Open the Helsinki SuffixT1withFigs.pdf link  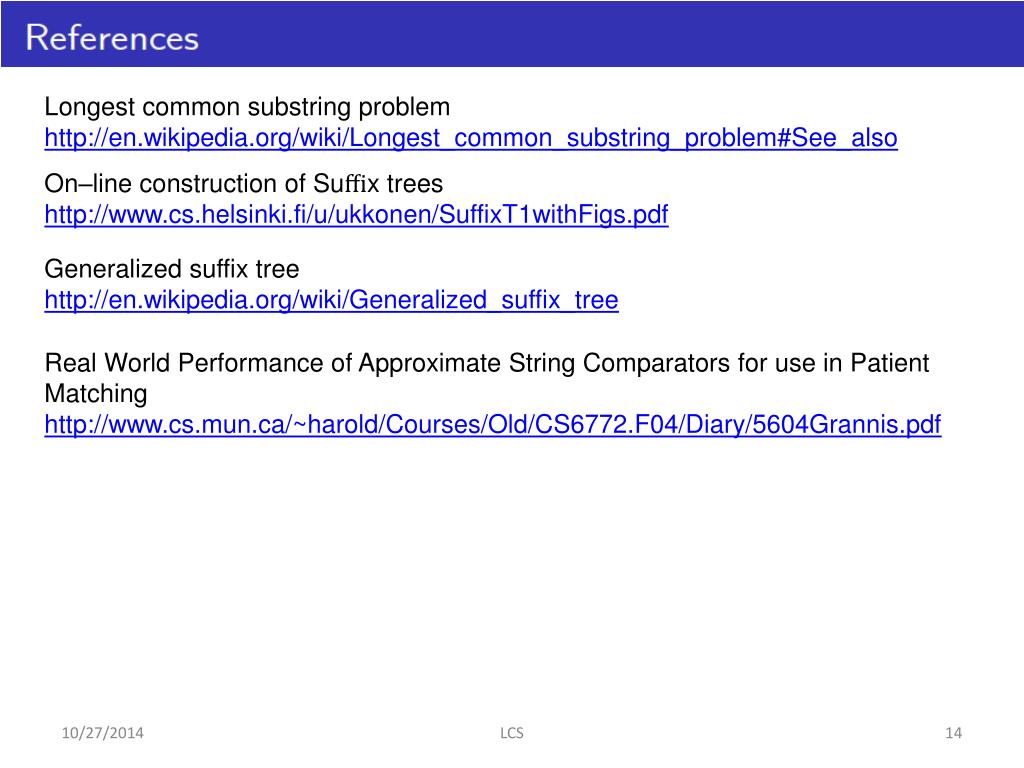point(357,214)
